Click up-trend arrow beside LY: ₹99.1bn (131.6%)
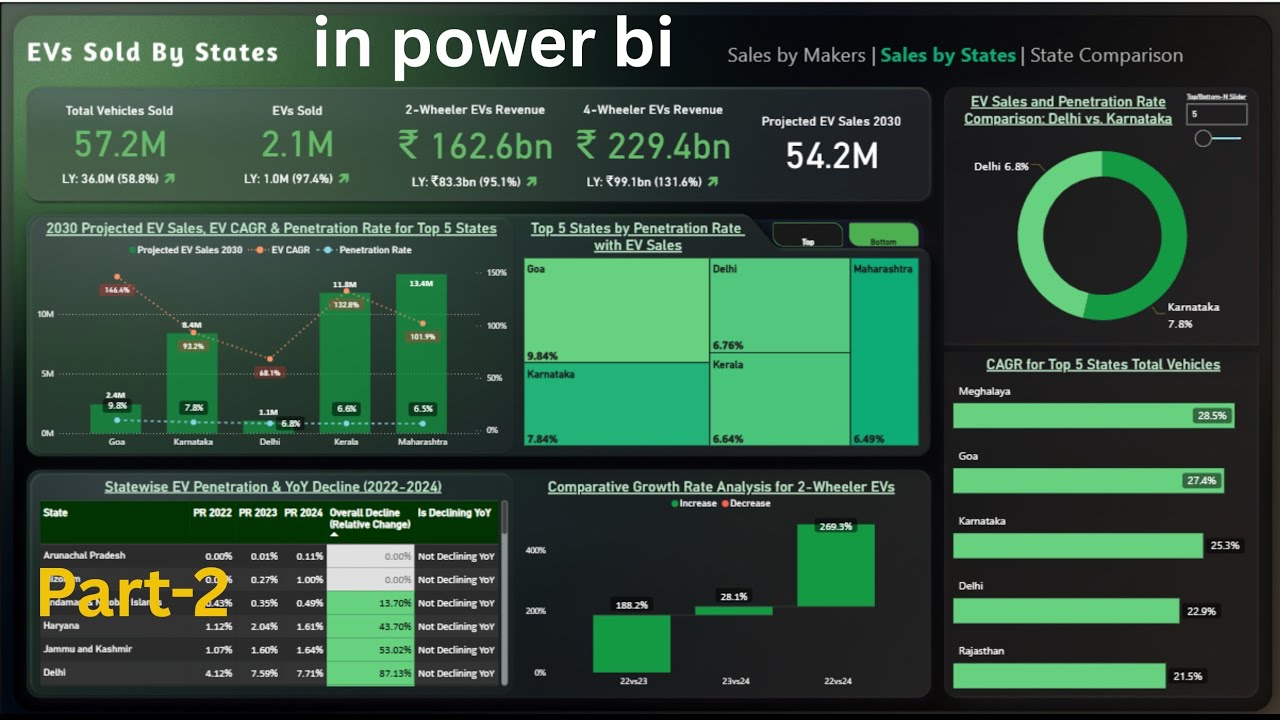Viewport: 1280px width, 720px height. pyautogui.click(x=711, y=182)
